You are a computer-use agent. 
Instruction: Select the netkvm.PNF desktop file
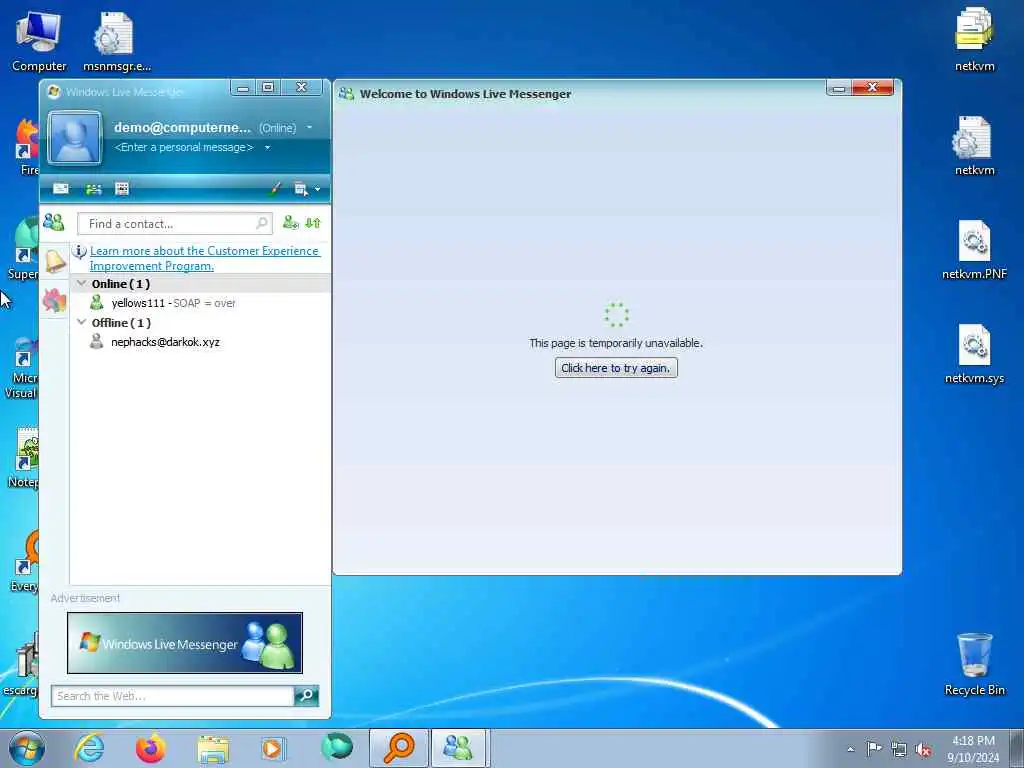[974, 249]
